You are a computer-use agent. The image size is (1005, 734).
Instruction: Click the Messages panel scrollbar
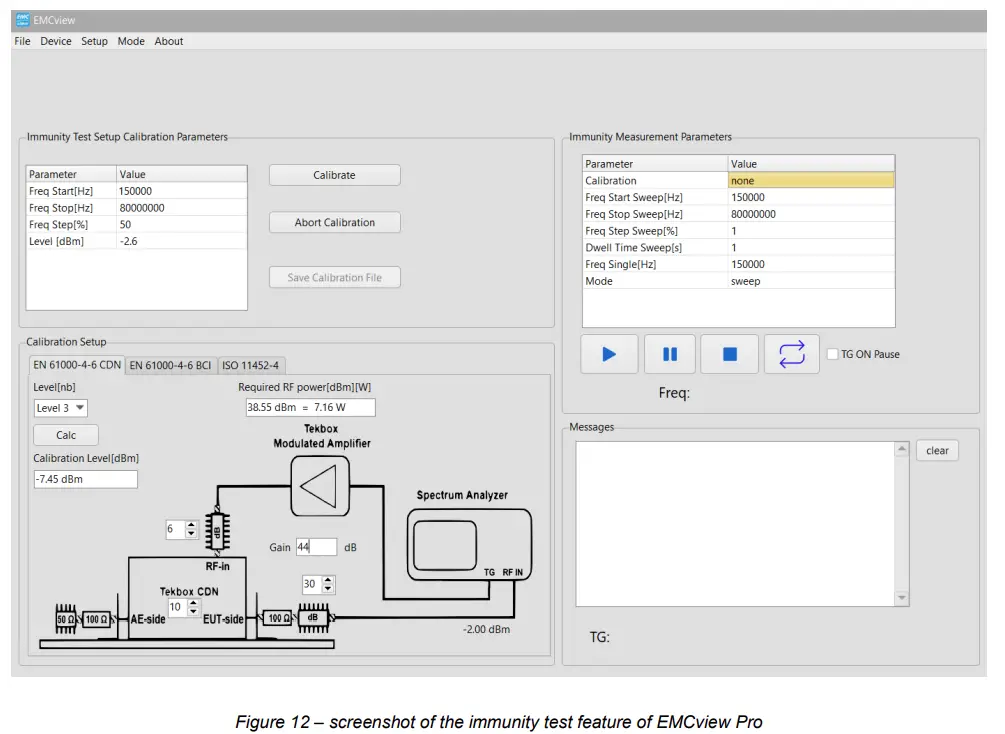coord(901,520)
